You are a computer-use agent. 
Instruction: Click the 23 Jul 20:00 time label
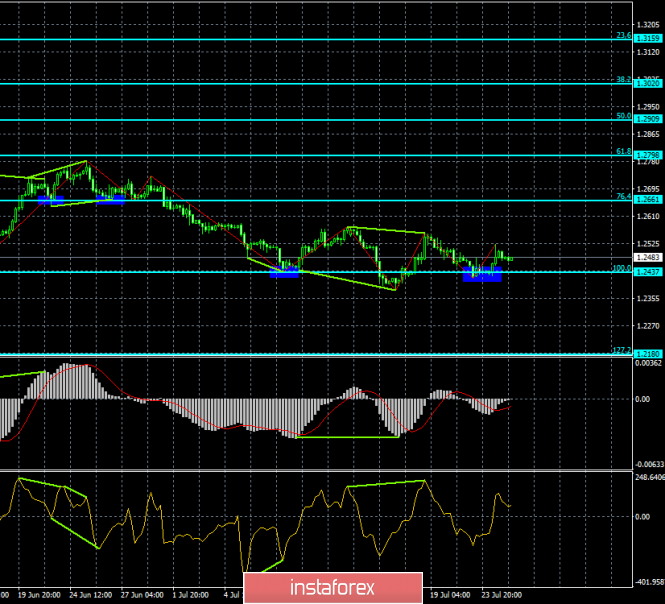tap(502, 595)
